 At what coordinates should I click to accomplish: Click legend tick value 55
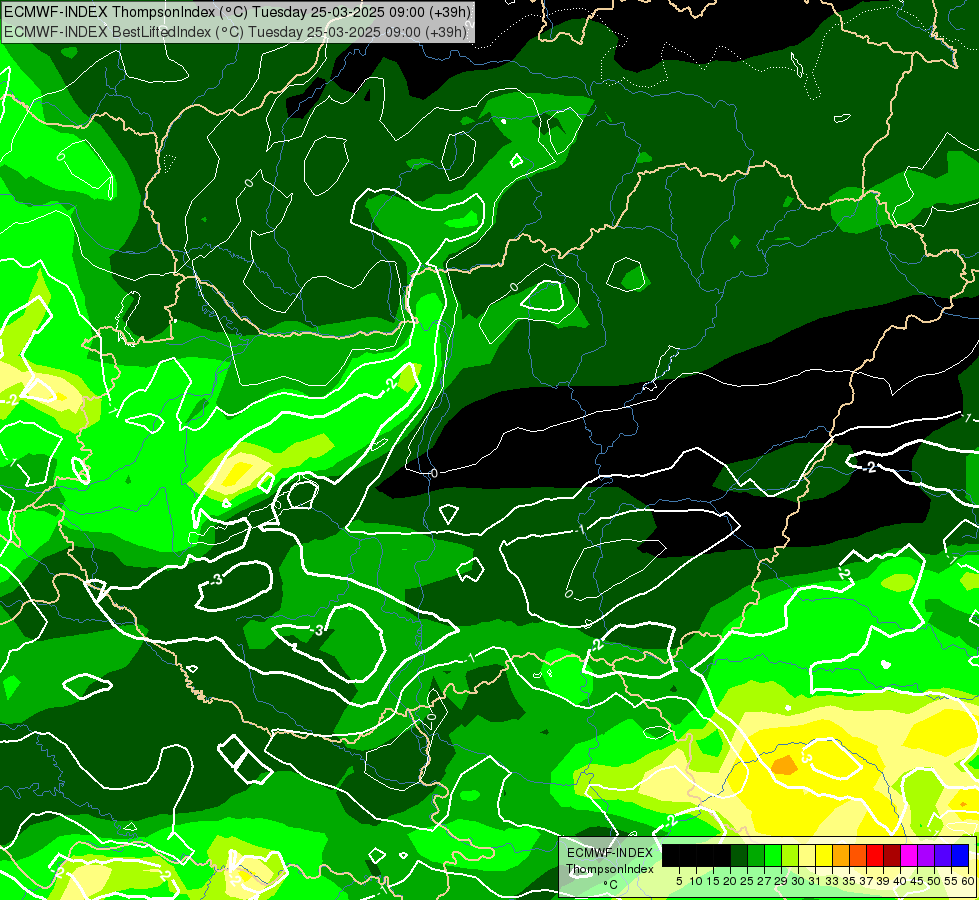(952, 881)
